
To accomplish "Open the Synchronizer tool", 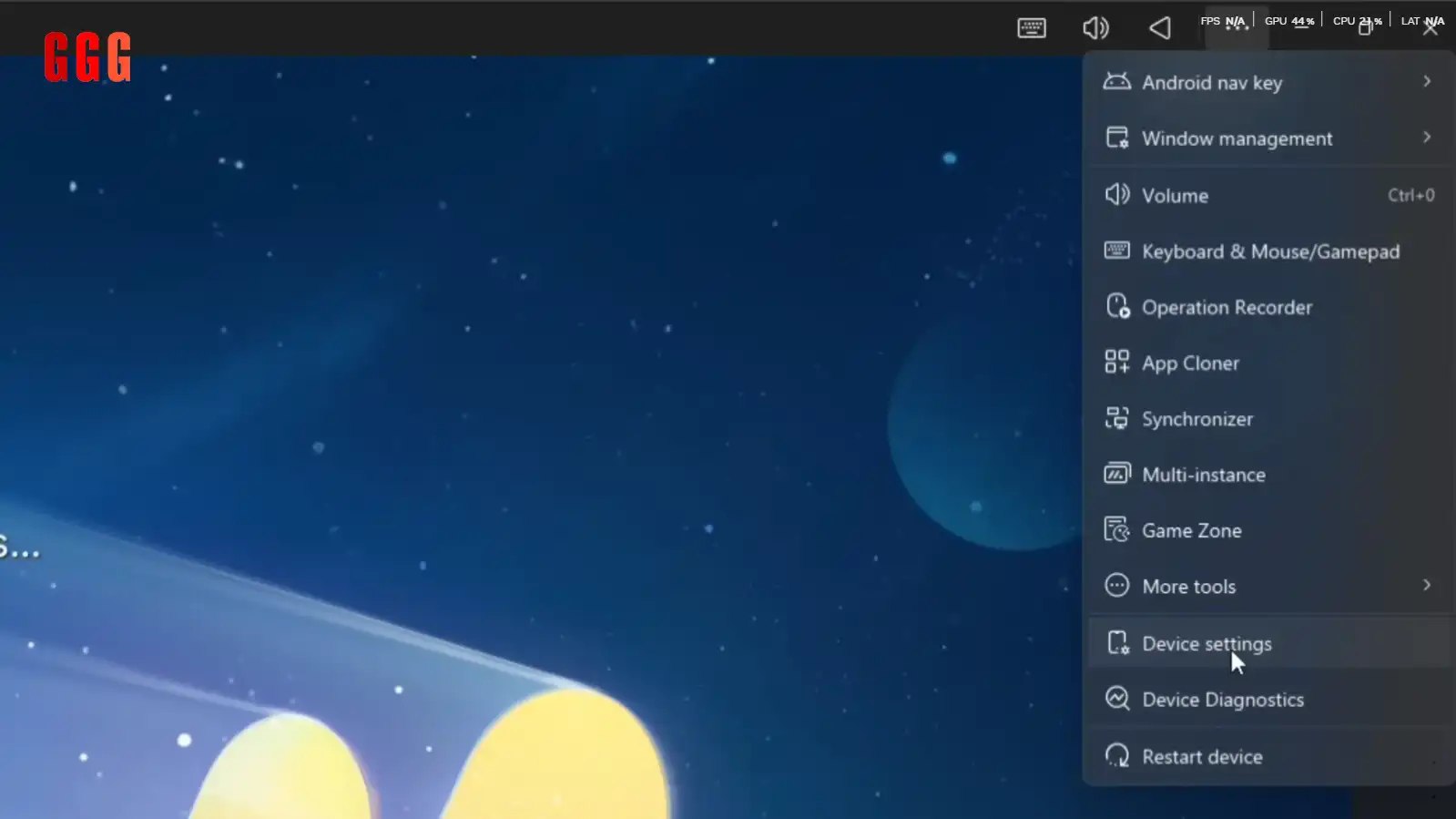I will click(x=1269, y=419).
